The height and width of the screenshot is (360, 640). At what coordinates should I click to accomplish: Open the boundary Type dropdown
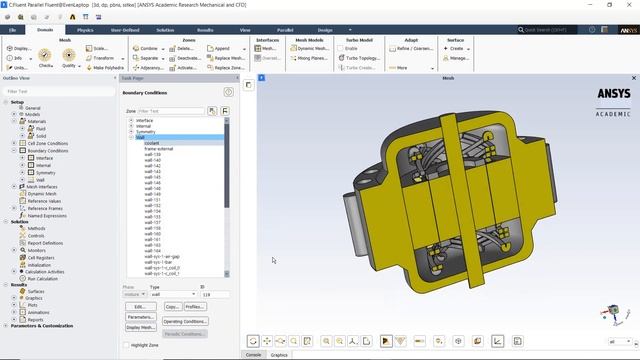coord(173,294)
